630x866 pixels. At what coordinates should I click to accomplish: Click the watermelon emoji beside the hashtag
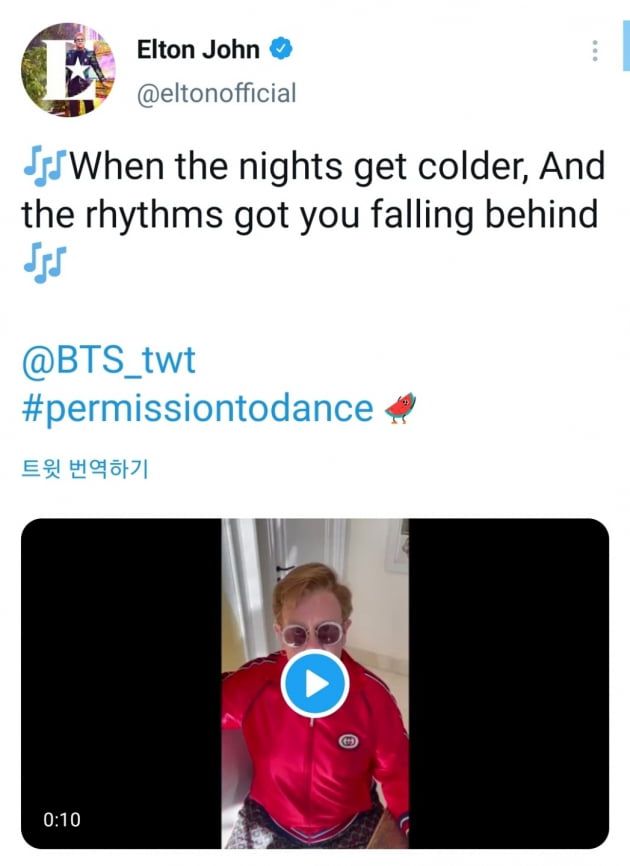click(399, 408)
